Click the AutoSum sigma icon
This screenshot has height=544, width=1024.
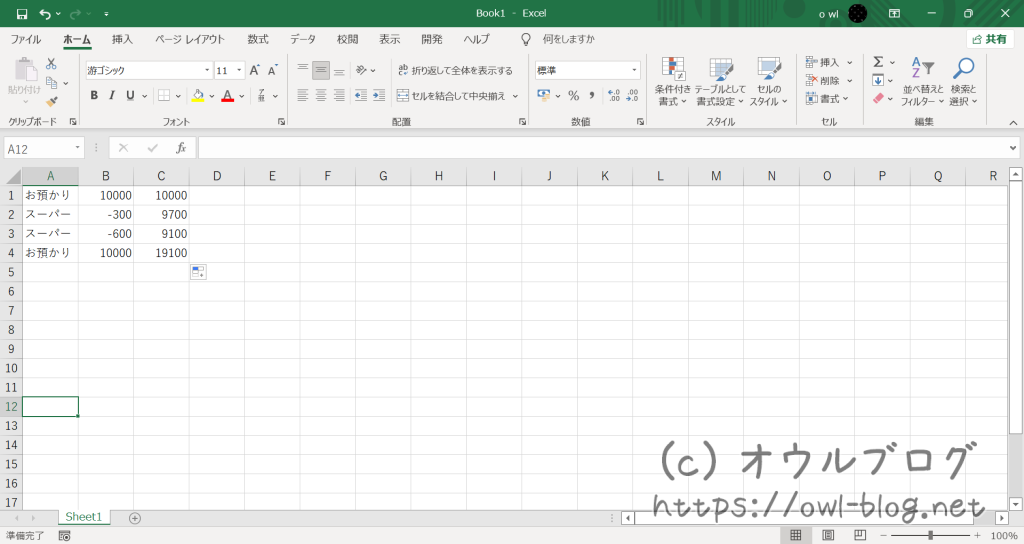[878, 62]
